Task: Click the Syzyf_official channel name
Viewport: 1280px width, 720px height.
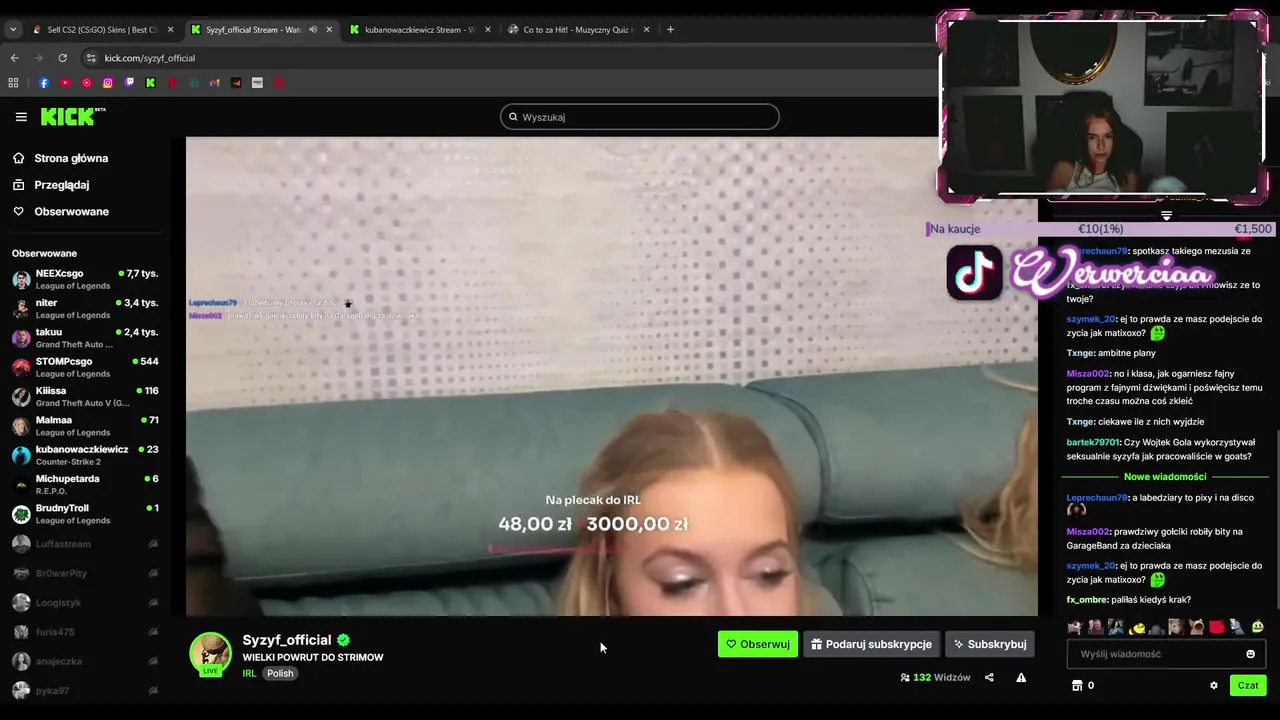Action: [x=287, y=640]
